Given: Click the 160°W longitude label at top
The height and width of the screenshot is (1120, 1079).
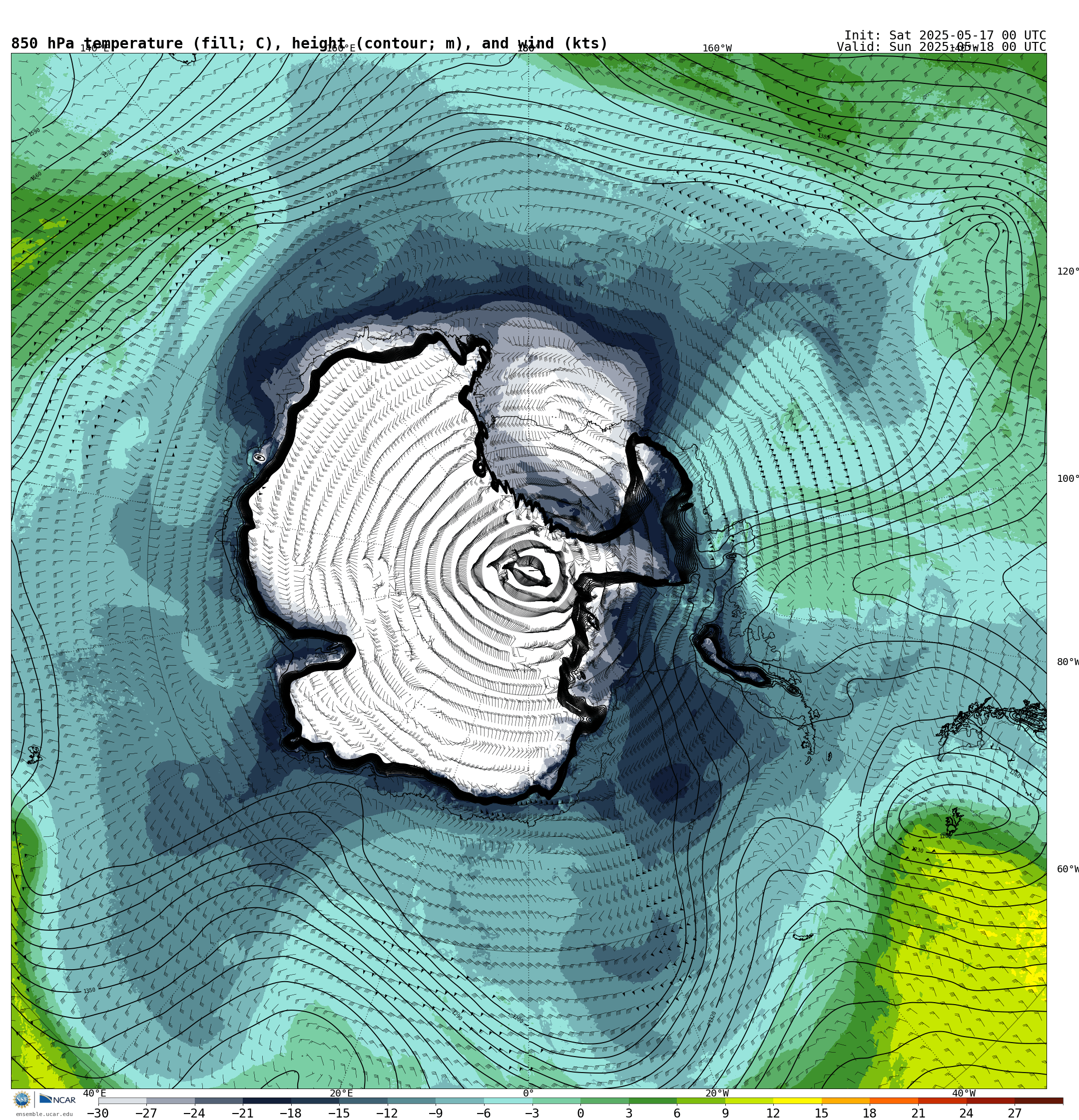Looking at the screenshot, I should click(717, 48).
